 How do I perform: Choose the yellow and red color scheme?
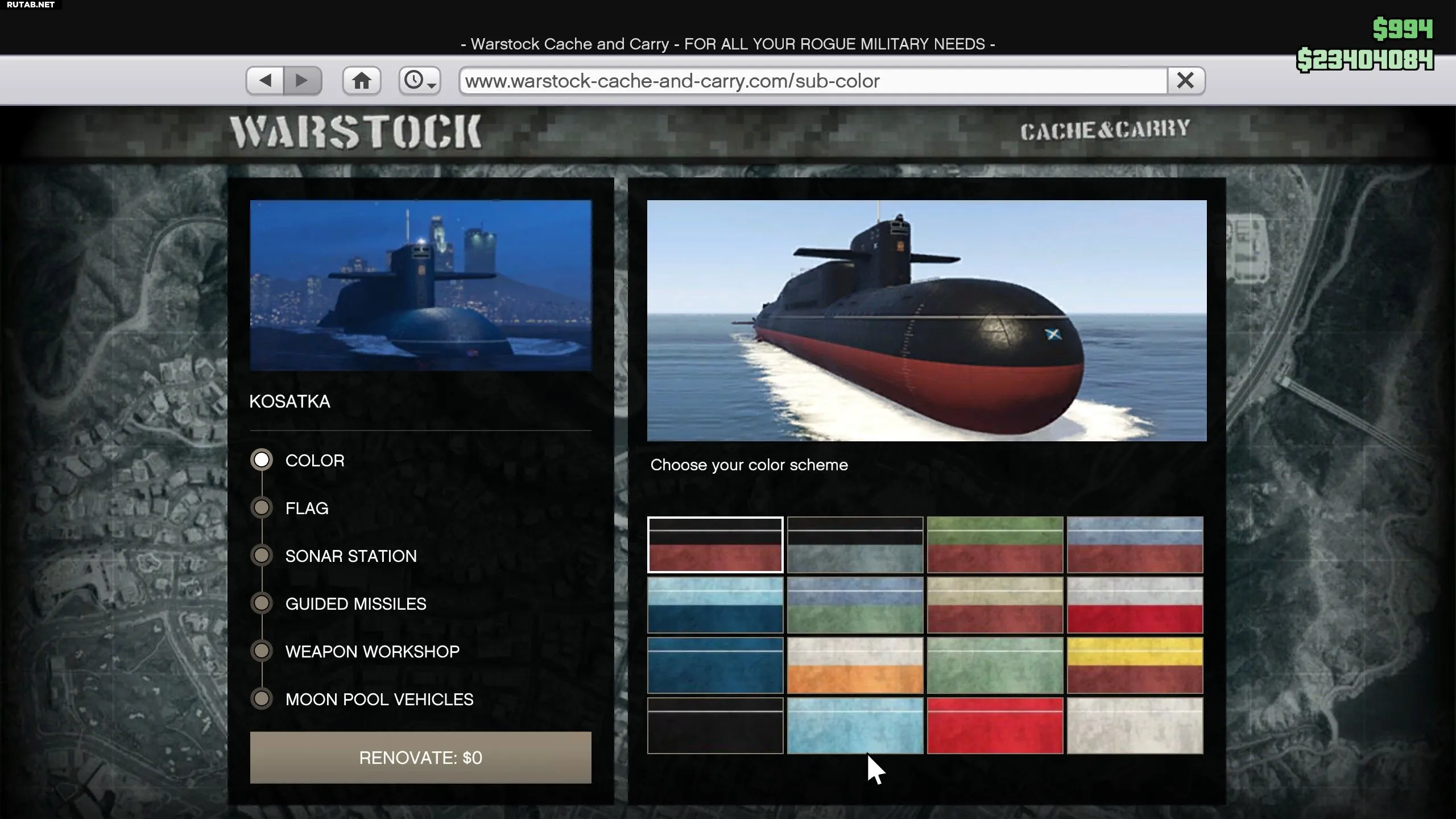click(x=1135, y=665)
